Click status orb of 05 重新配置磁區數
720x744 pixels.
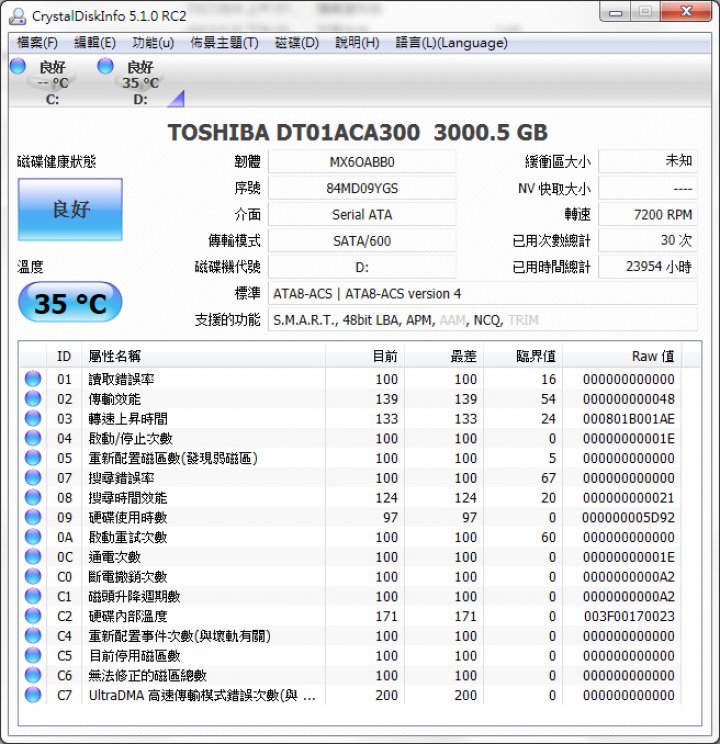point(33,458)
